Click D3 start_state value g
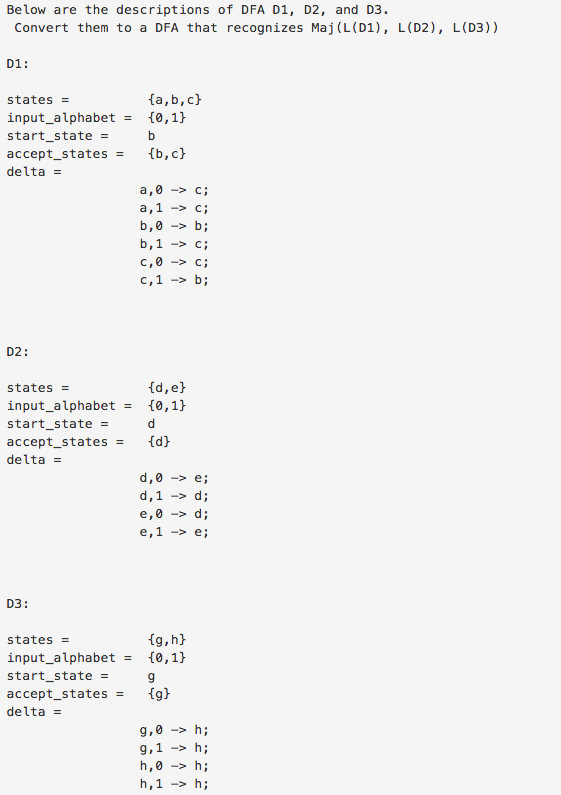 coord(151,676)
